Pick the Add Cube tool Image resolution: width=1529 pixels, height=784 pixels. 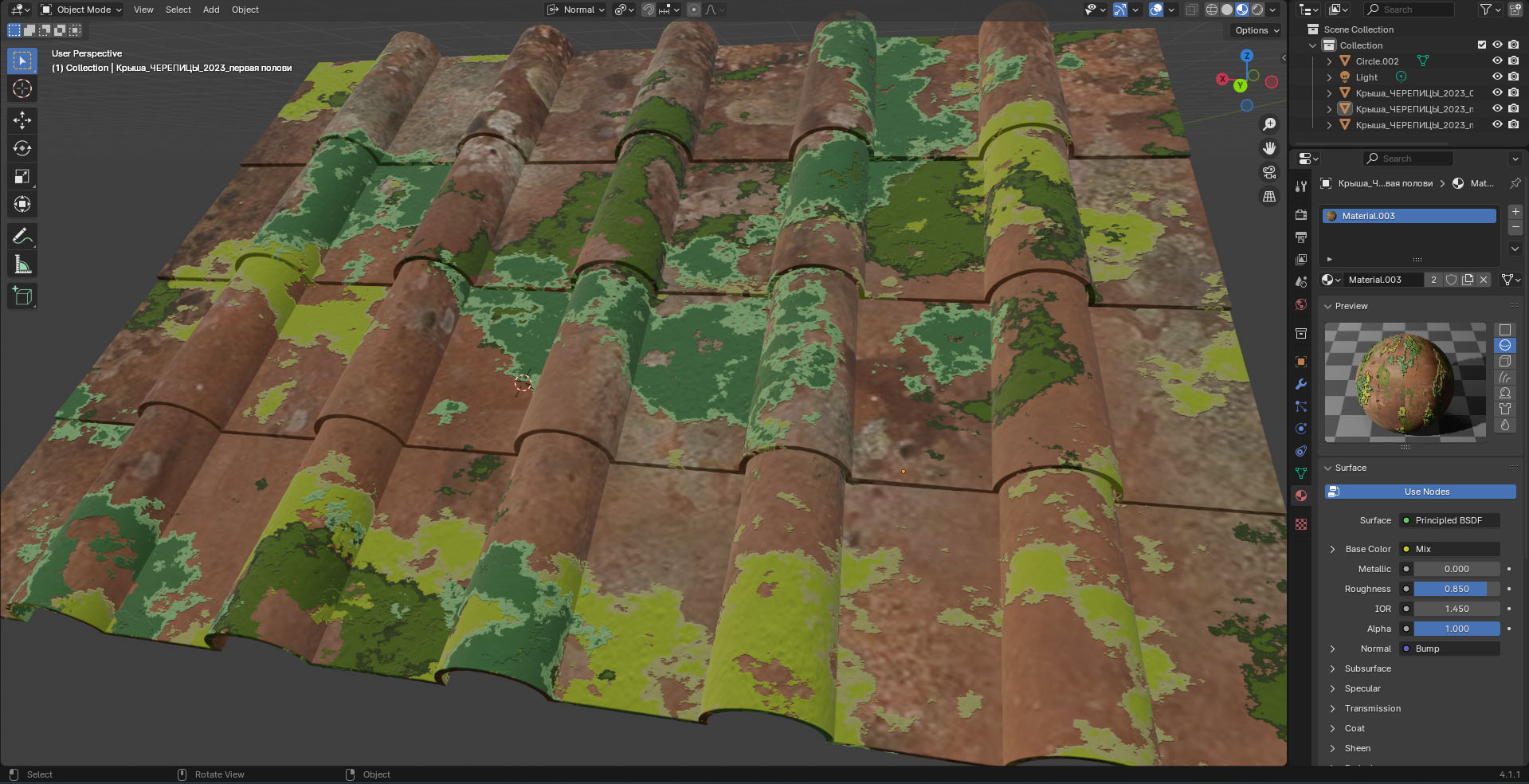click(22, 296)
